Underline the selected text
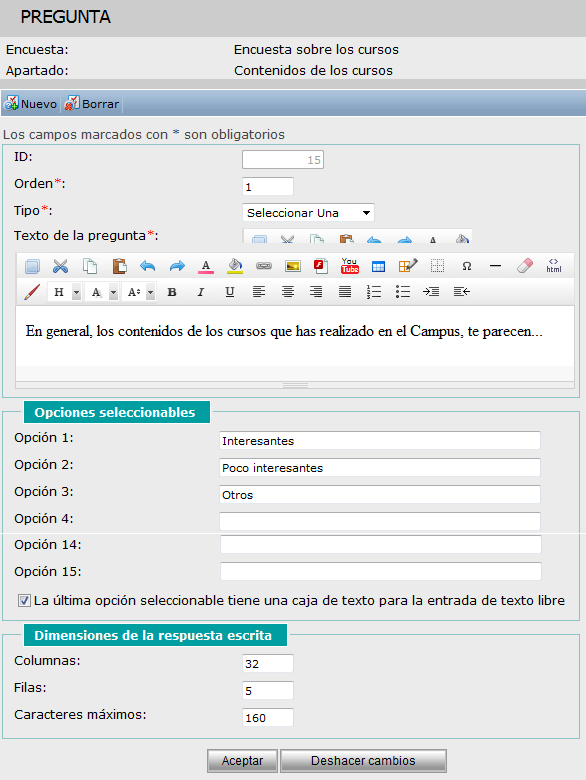 tap(229, 292)
